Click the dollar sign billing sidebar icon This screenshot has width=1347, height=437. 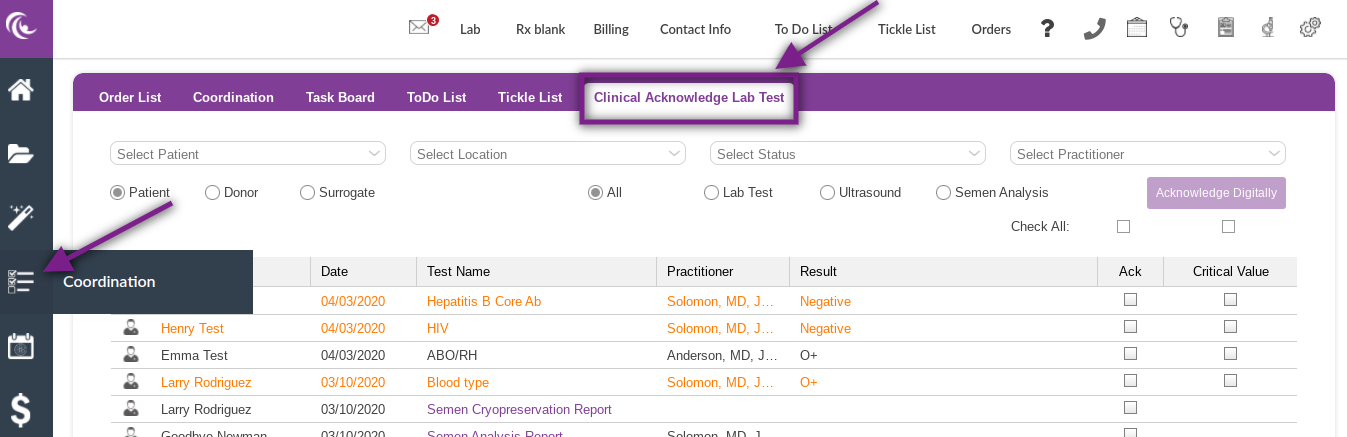[x=21, y=410]
